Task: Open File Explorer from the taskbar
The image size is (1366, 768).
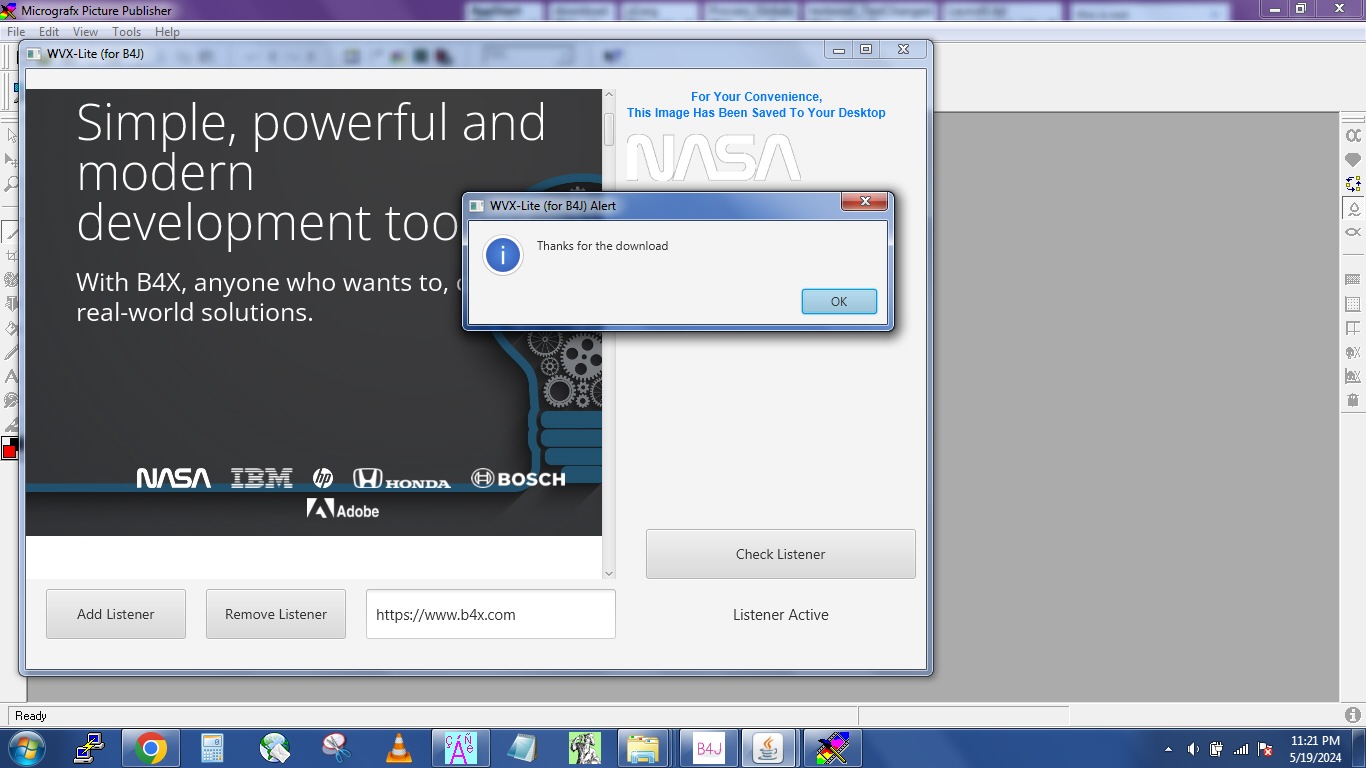Action: coord(642,748)
